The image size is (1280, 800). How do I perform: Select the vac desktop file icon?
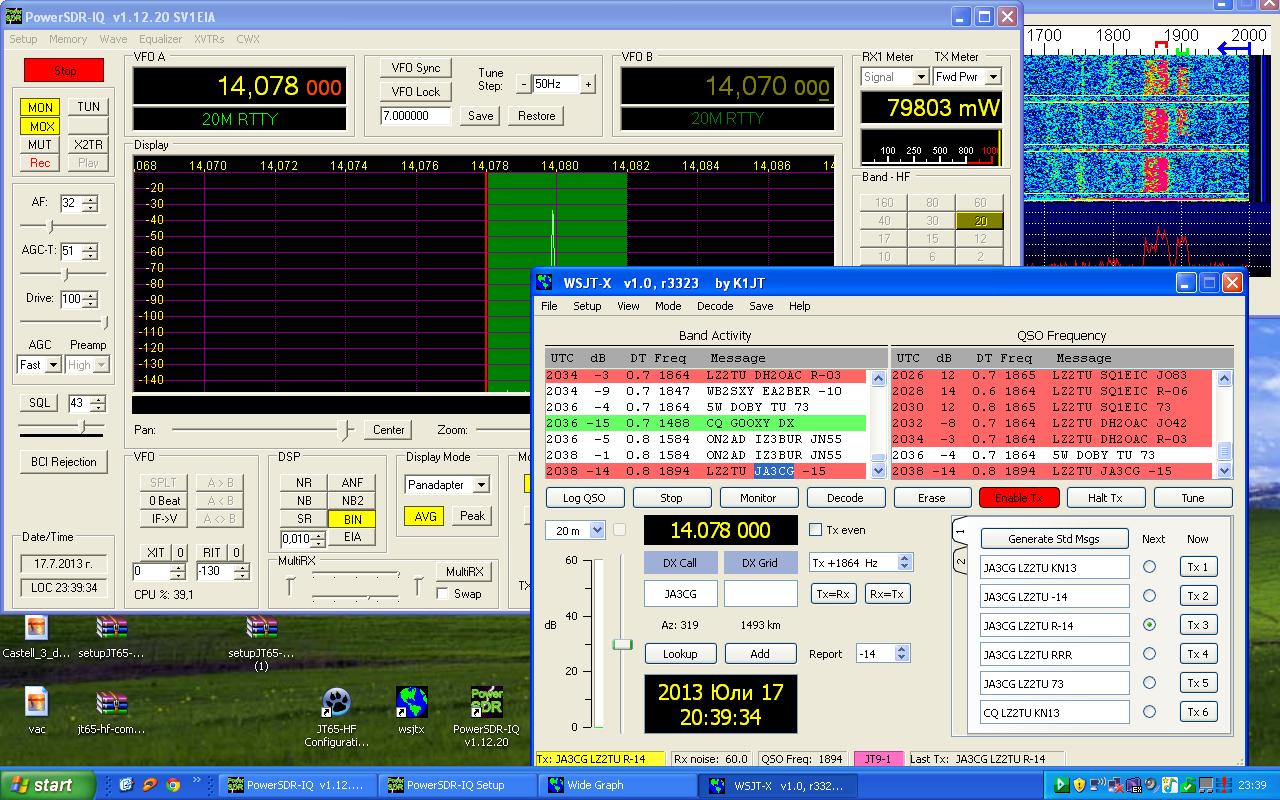point(36,702)
